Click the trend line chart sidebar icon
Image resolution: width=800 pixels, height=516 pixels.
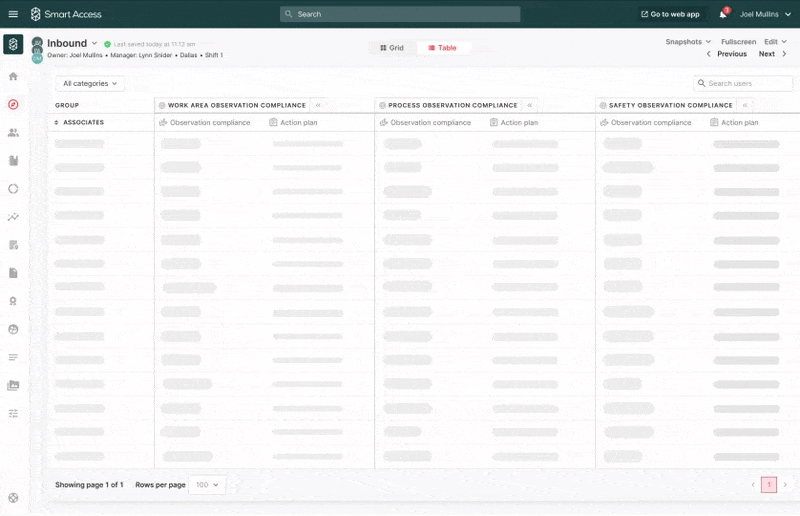click(13, 216)
